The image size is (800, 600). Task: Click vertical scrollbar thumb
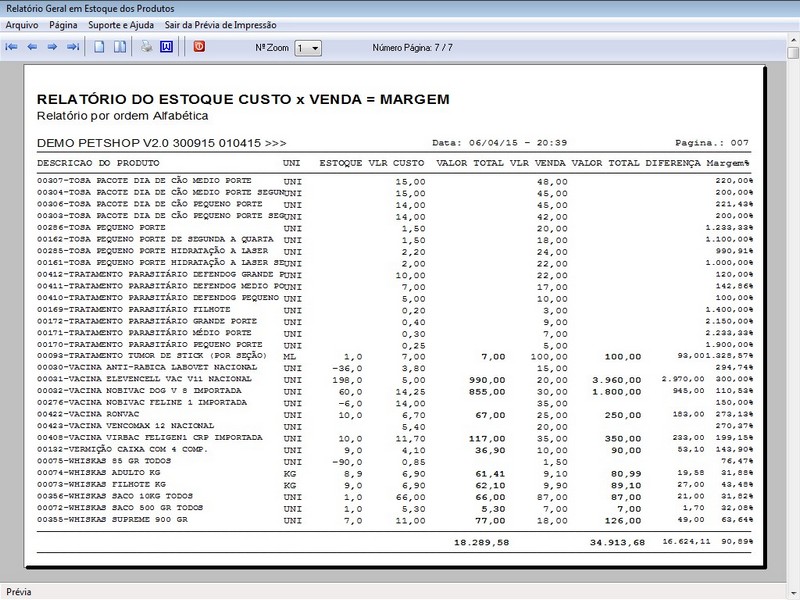[793, 53]
